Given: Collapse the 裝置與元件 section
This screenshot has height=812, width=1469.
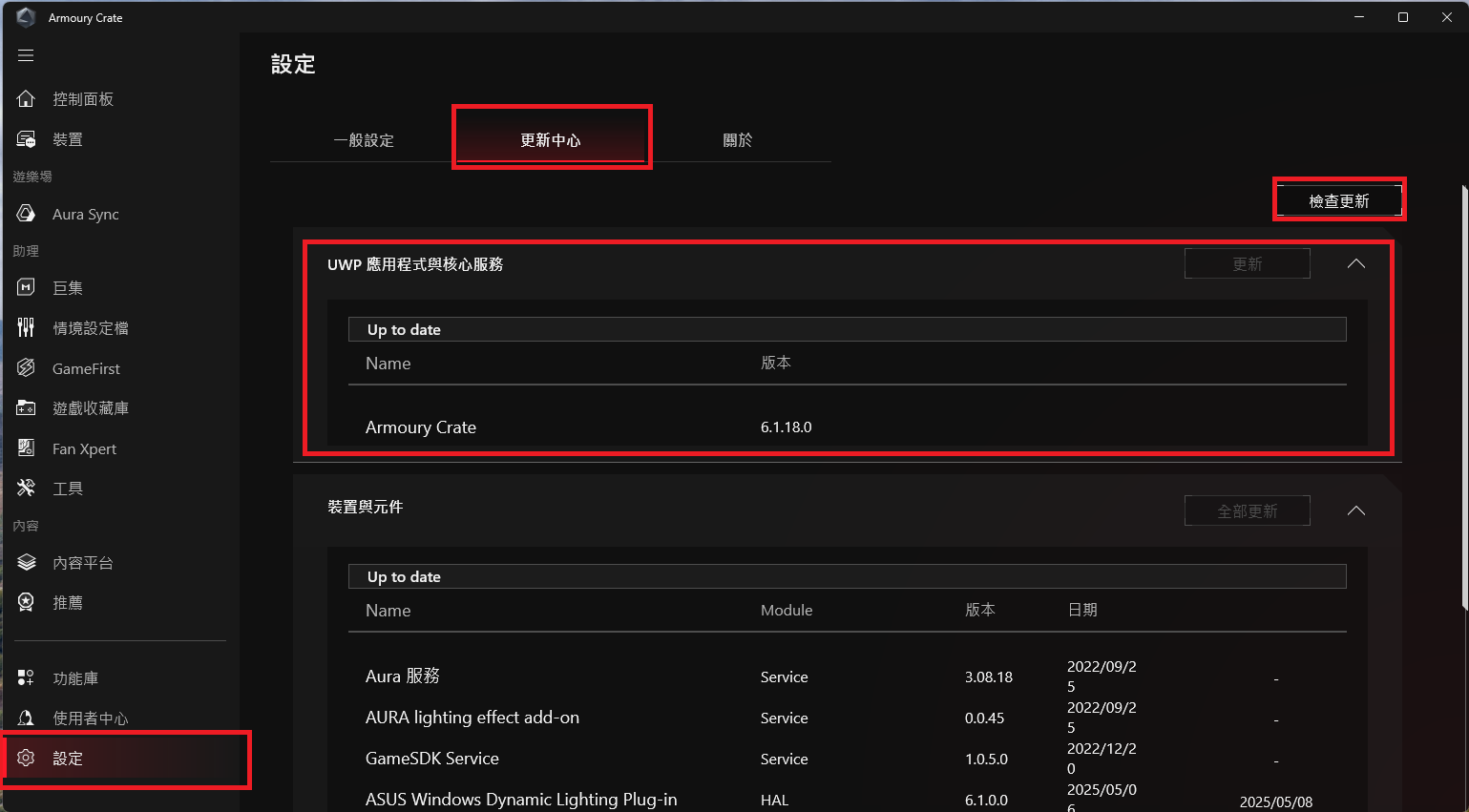Looking at the screenshot, I should tap(1356, 510).
